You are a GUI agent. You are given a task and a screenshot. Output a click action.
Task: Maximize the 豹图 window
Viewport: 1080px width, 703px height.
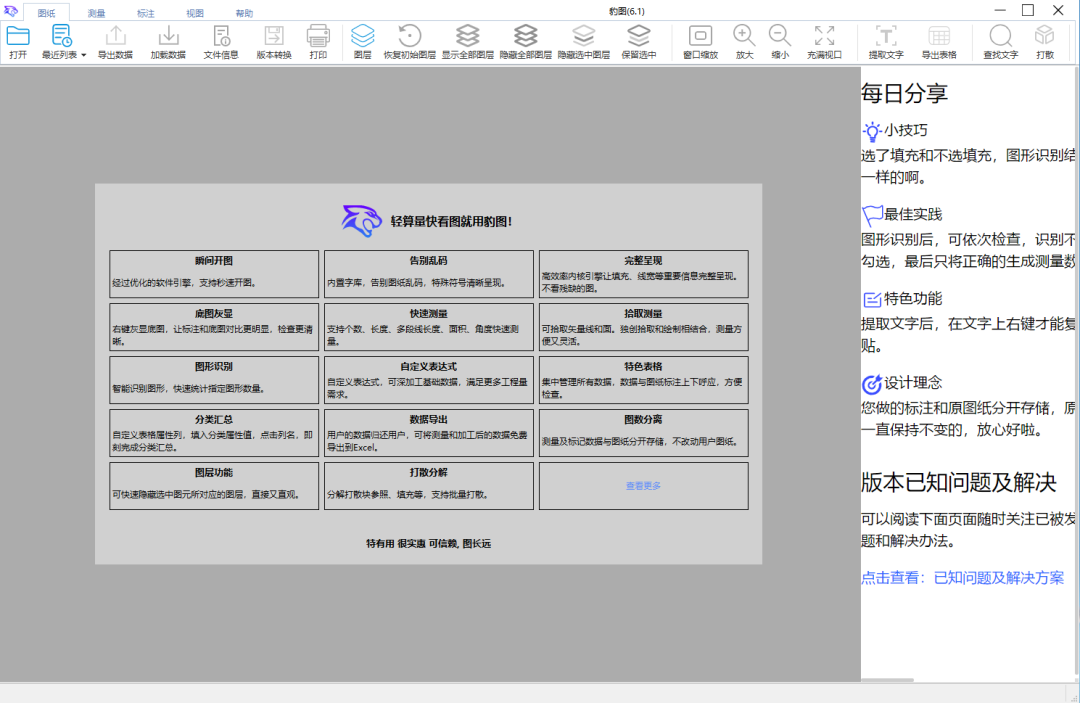[x=1028, y=10]
